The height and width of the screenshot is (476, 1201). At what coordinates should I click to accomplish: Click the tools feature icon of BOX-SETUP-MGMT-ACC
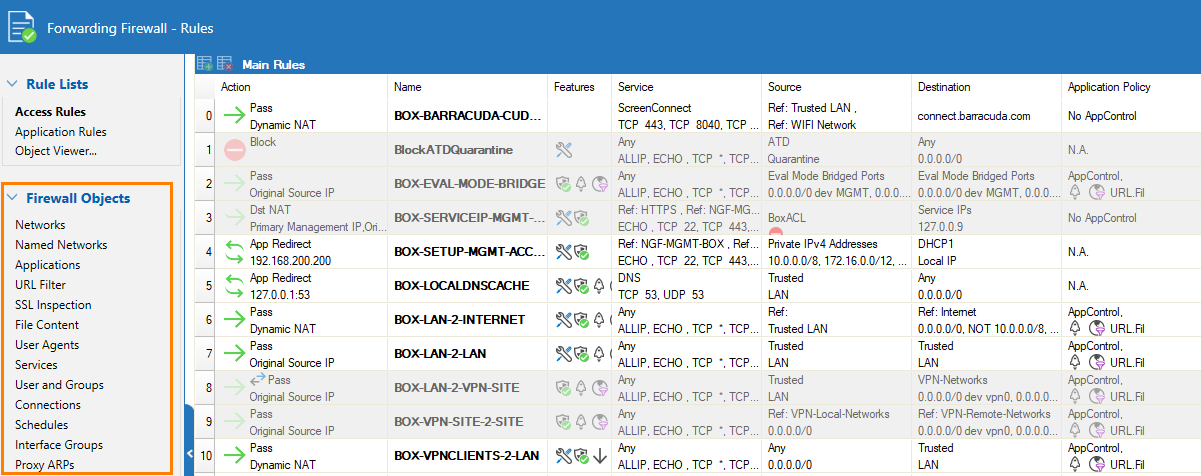[564, 252]
